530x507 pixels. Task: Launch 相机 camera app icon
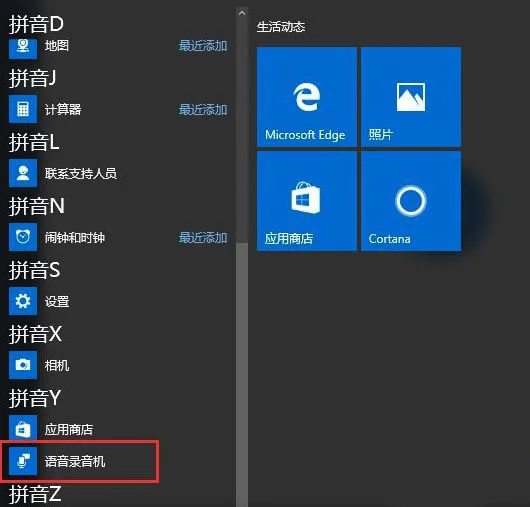pyautogui.click(x=23, y=365)
